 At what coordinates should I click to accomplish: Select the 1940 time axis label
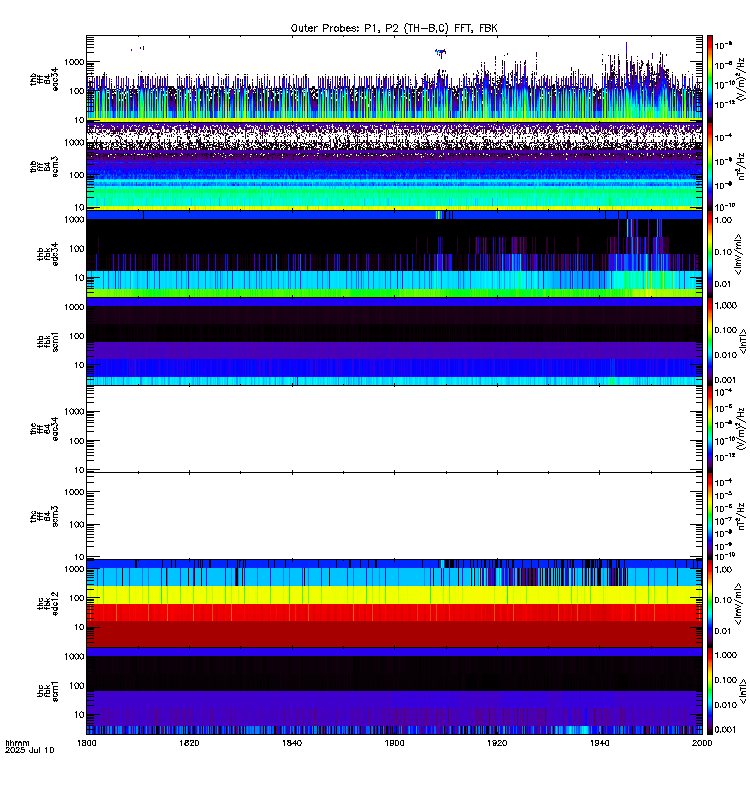pyautogui.click(x=599, y=743)
